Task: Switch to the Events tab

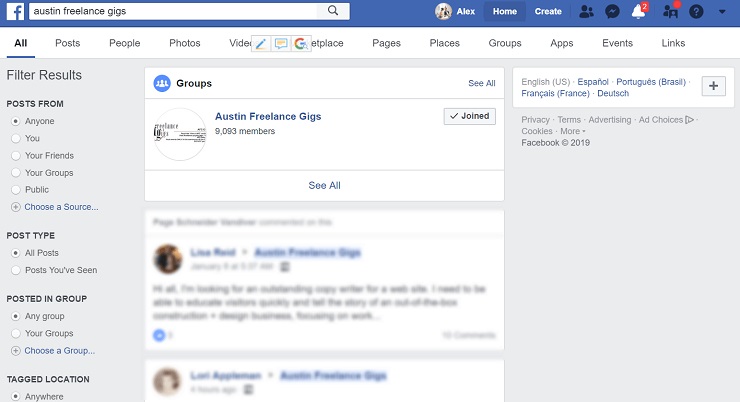Action: coord(617,43)
